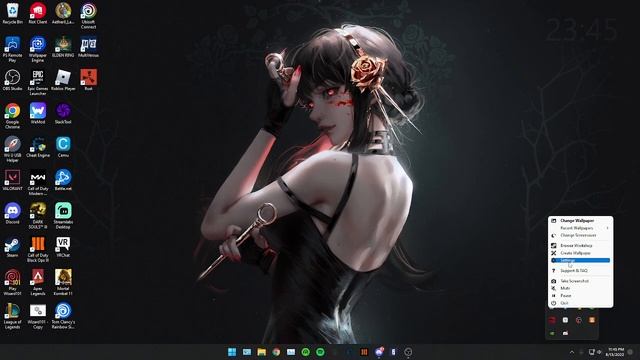Launch Wallpaper Engine from the desktop
The image size is (640, 360).
click(x=38, y=49)
